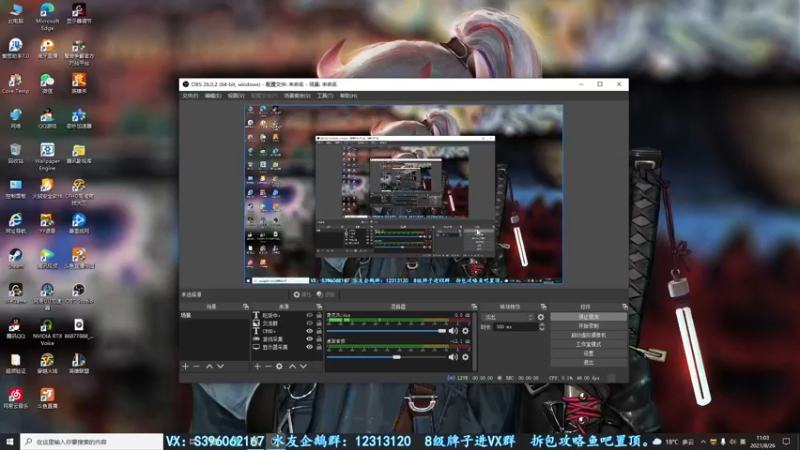Click the transition duration 300 ms field
Screen dimensions: 800x450
point(515,327)
